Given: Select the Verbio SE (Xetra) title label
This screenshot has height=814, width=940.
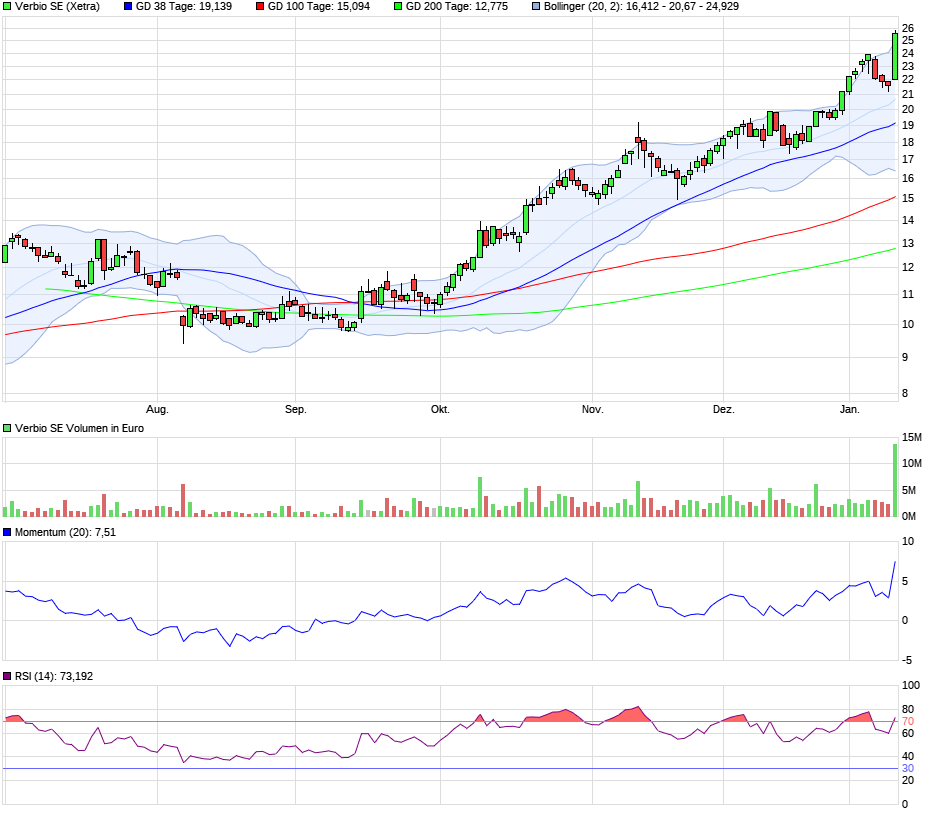Looking at the screenshot, I should [x=57, y=6].
